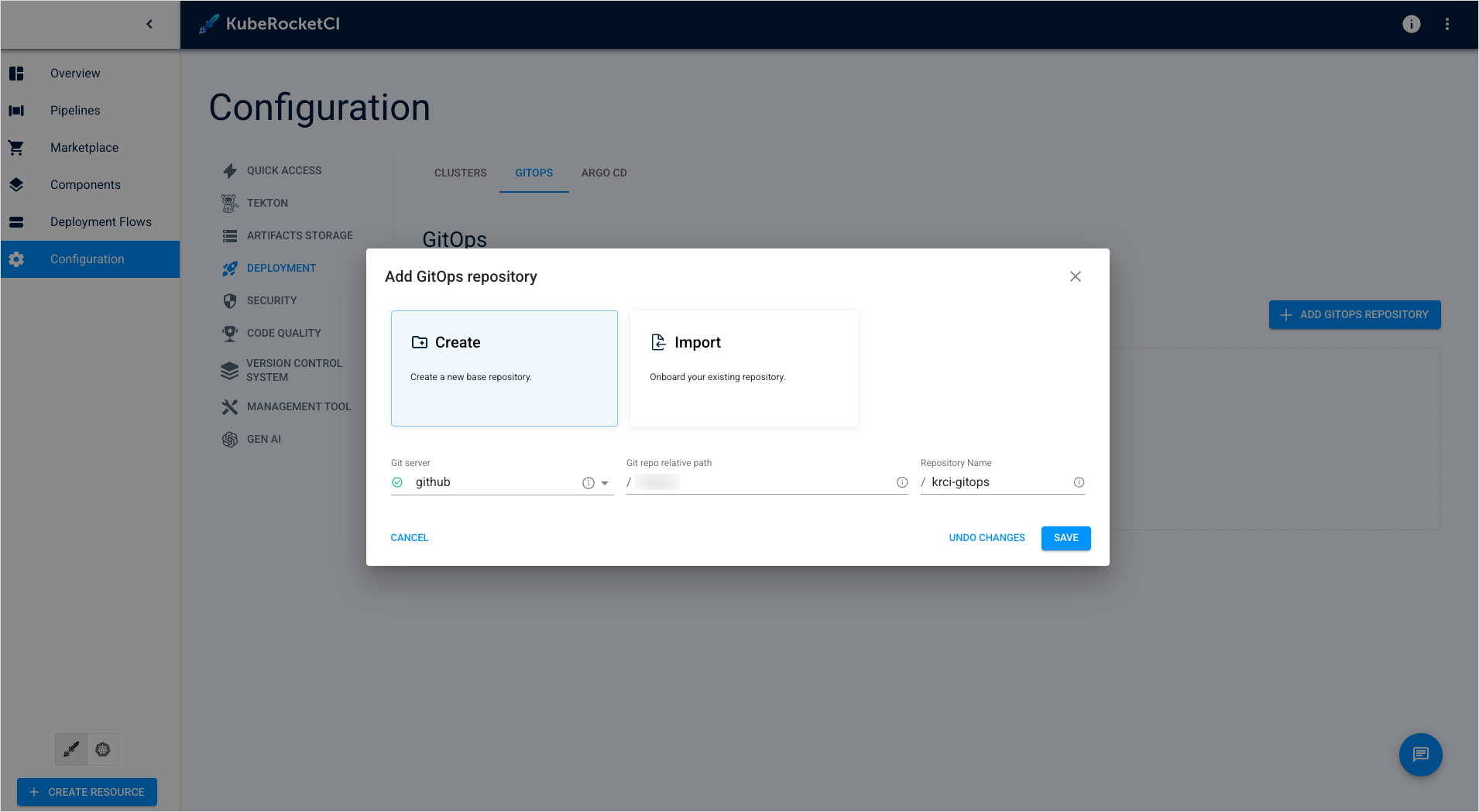Switch to the Argo CD tab
This screenshot has width=1479, height=812.
603,173
